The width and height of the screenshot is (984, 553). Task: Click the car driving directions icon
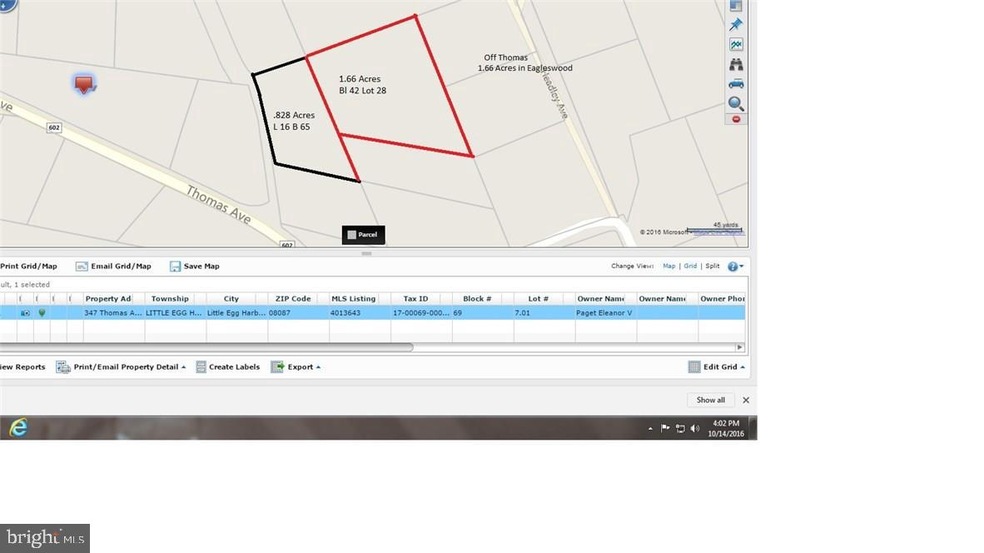point(736,84)
